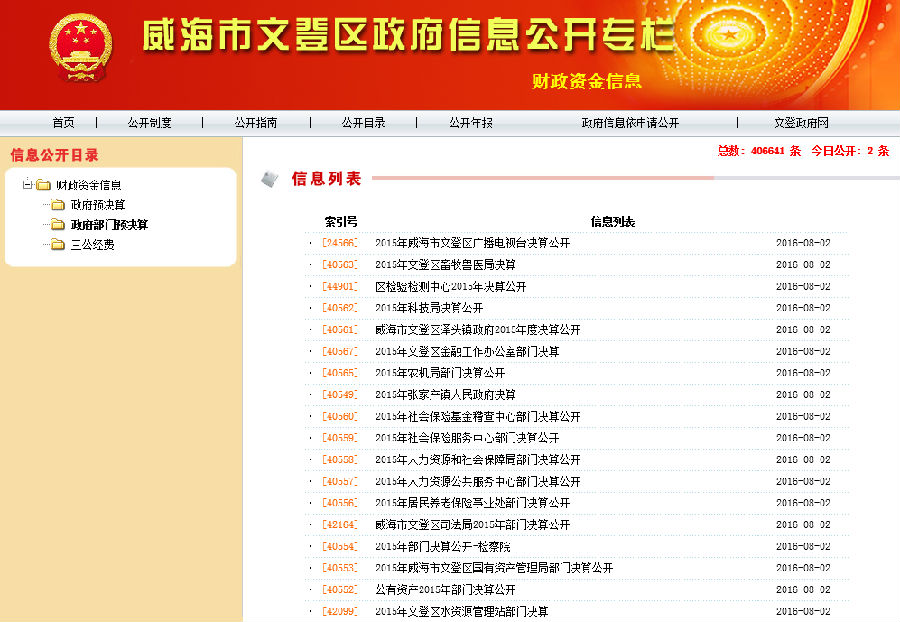
Task: Open the 政府部门预决算 folder icon
Action: [x=57, y=224]
